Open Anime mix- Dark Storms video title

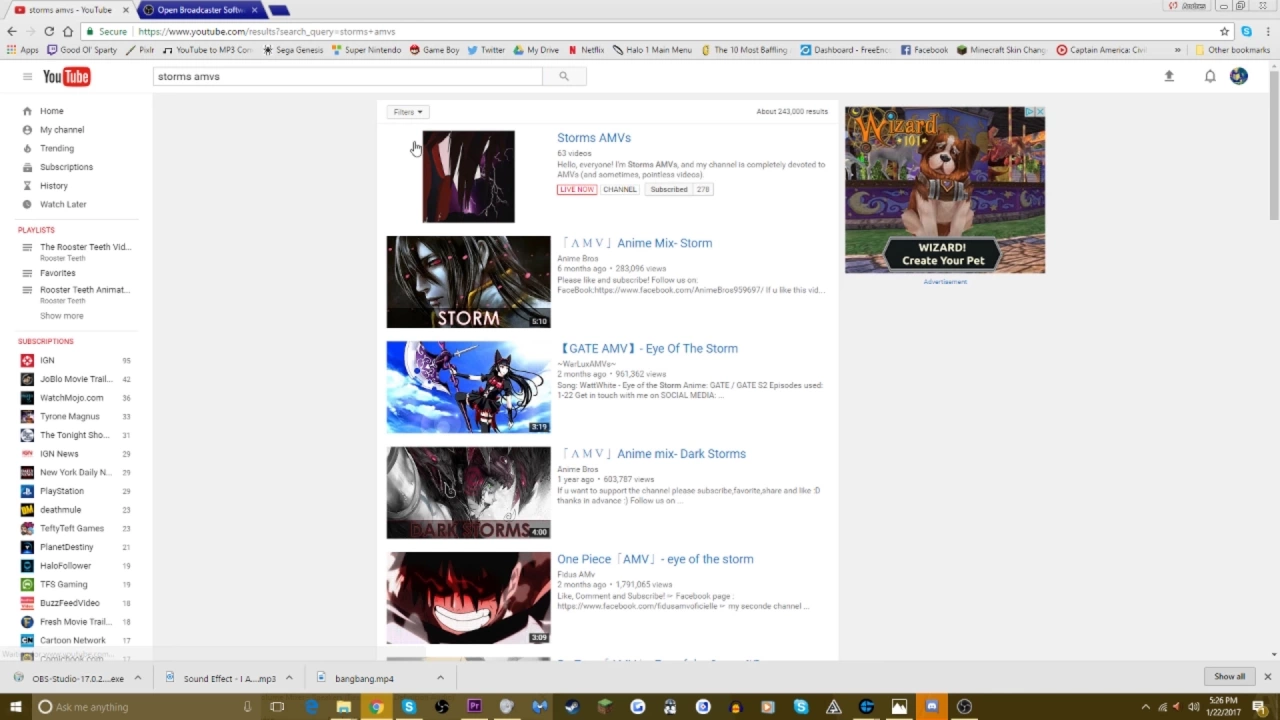(x=652, y=454)
